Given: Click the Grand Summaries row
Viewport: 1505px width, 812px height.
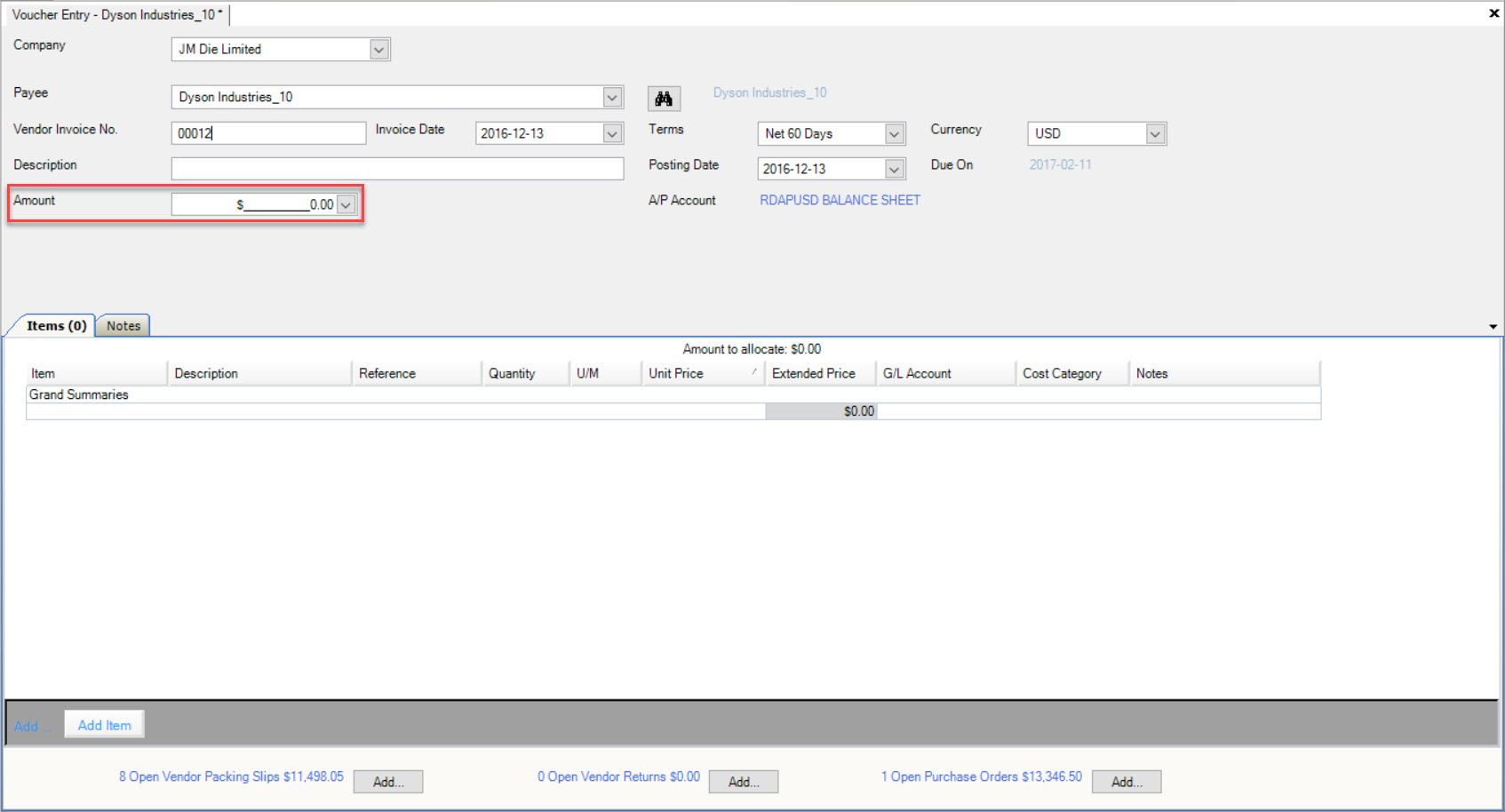Looking at the screenshot, I should 673,394.
